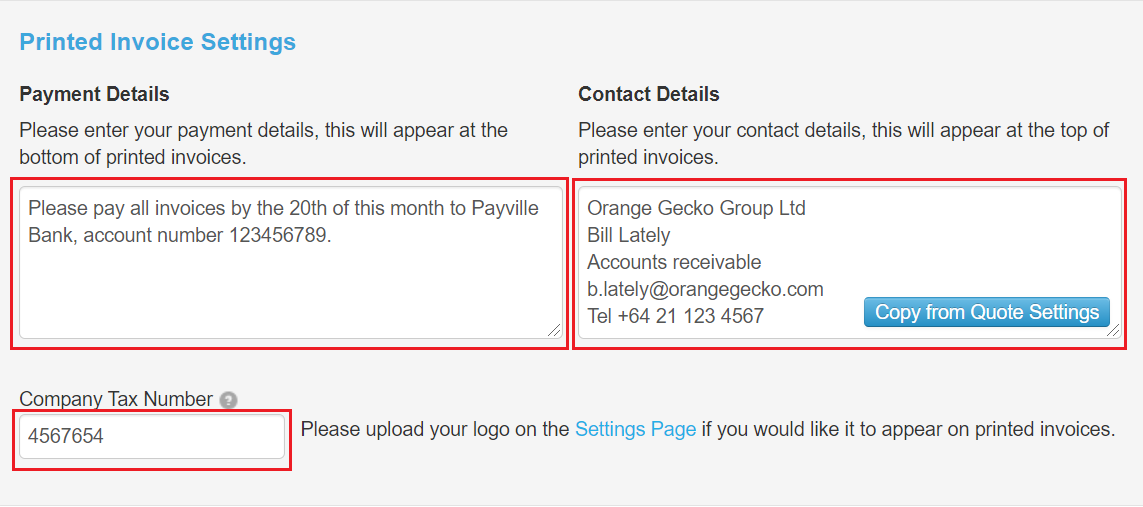Click the Printed Invoice Settings heading
1143x507 pixels.
click(x=157, y=42)
